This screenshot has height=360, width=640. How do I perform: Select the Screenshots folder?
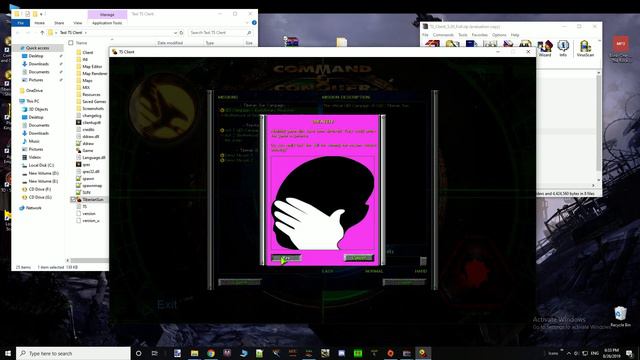pyautogui.click(x=93, y=109)
